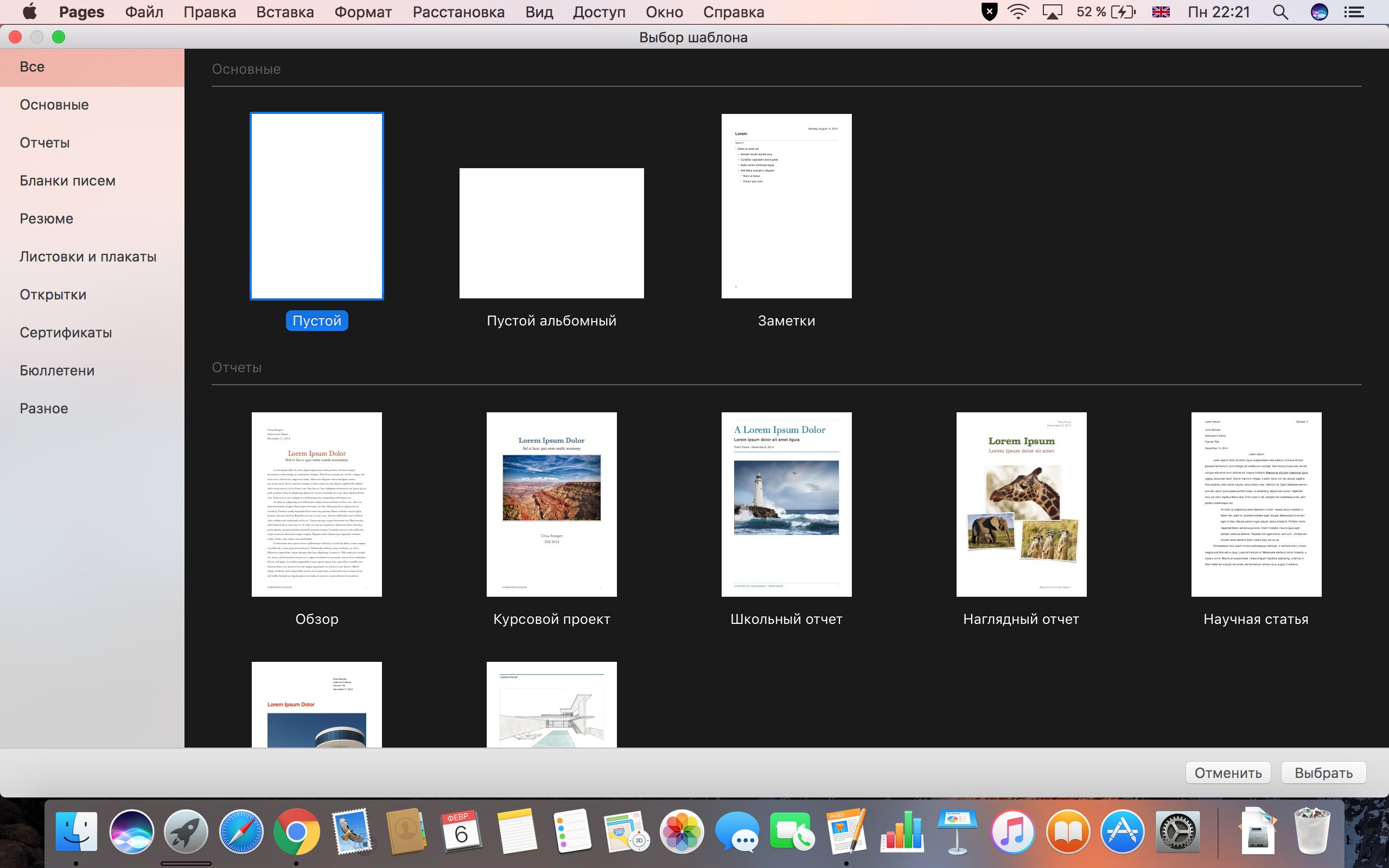Choose the Пустой альбомный template thumbnail

coord(551,233)
